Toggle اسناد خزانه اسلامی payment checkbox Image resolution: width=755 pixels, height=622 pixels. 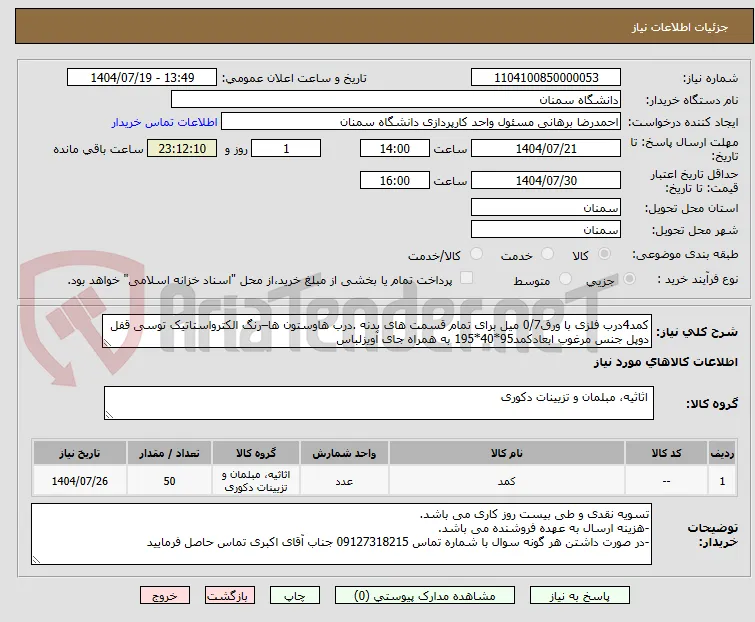tap(466, 277)
